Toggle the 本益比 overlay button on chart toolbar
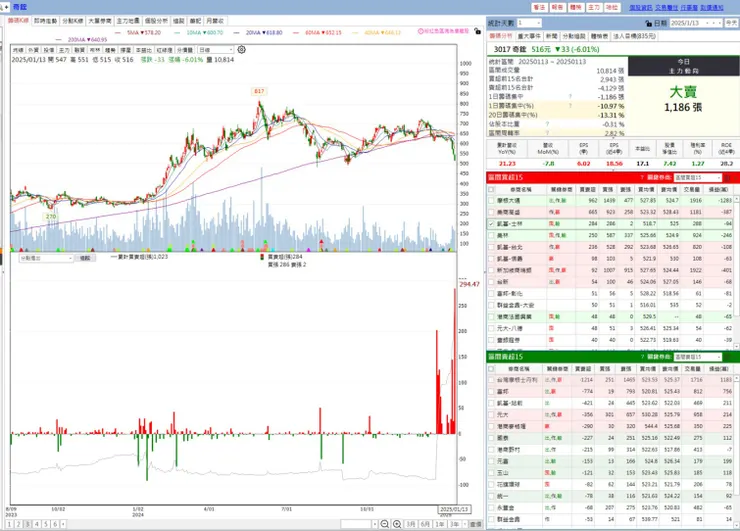 coord(144,50)
